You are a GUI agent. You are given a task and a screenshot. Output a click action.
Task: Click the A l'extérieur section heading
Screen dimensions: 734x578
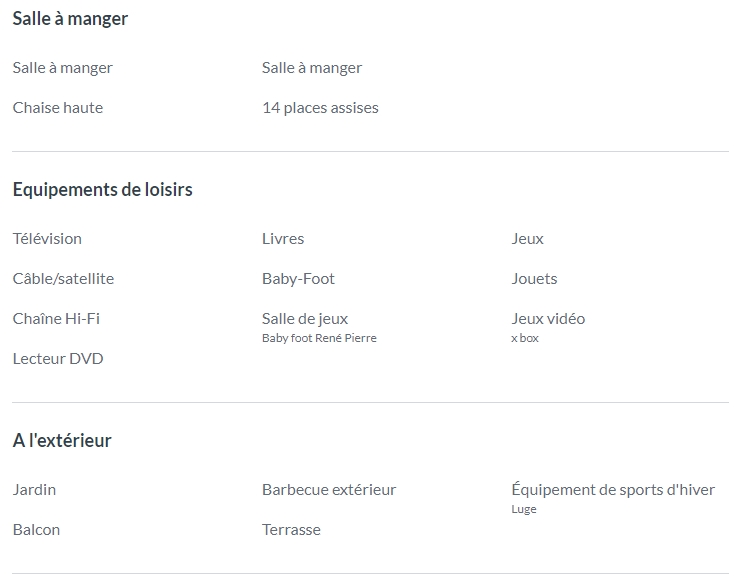(62, 440)
